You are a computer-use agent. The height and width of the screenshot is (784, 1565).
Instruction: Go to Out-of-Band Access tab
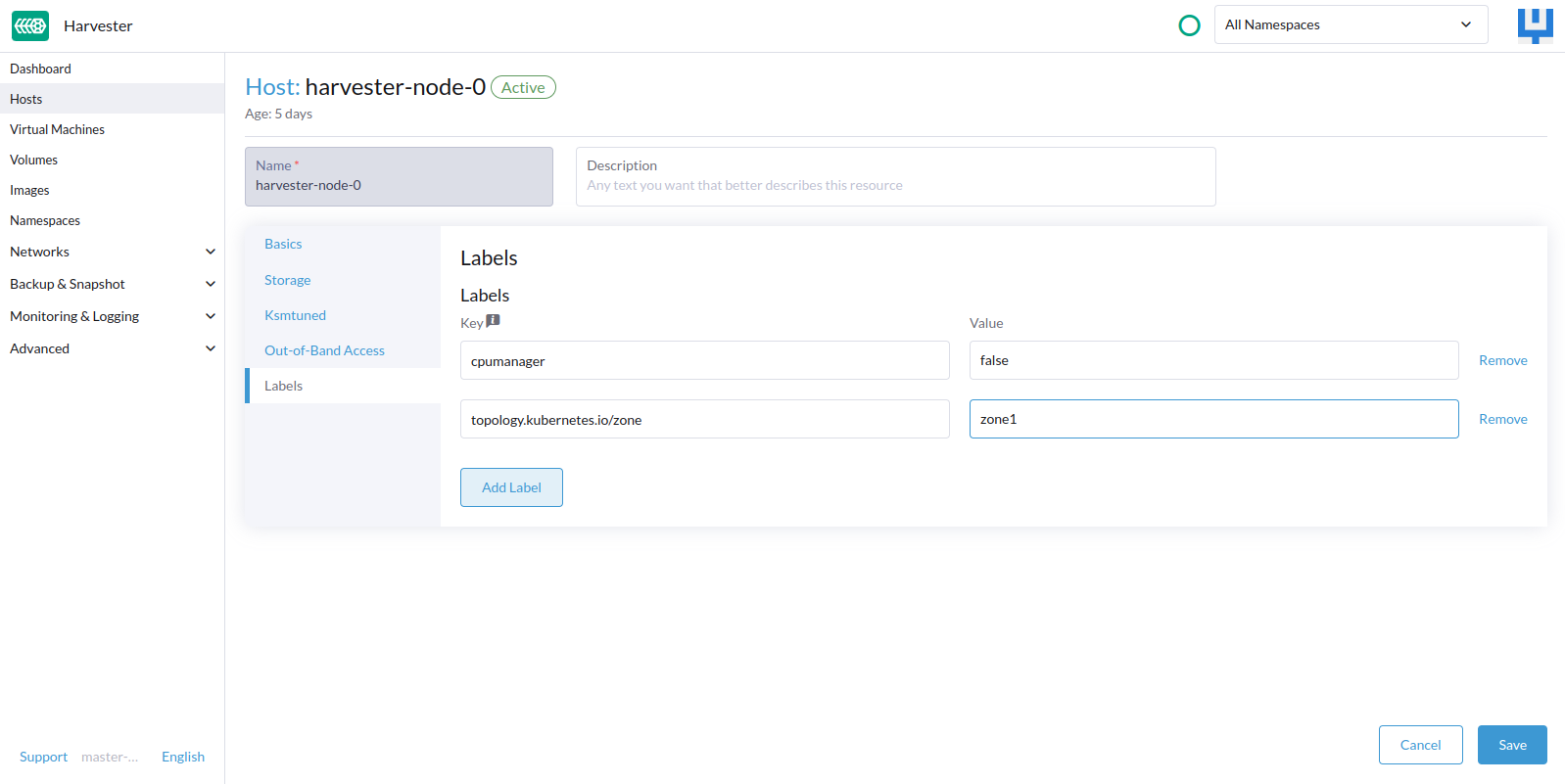tap(324, 350)
